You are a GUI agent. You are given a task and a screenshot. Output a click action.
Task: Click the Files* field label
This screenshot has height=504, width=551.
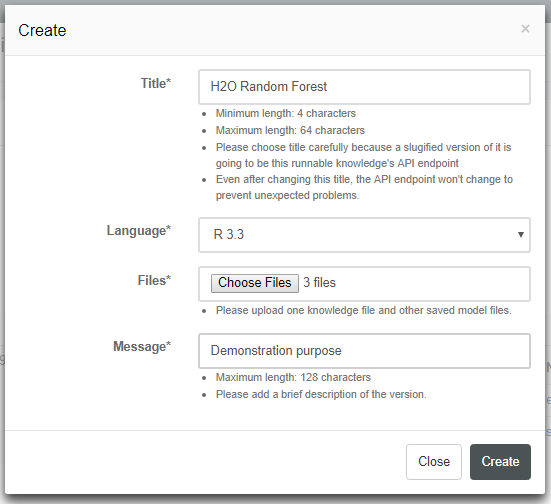click(x=154, y=280)
